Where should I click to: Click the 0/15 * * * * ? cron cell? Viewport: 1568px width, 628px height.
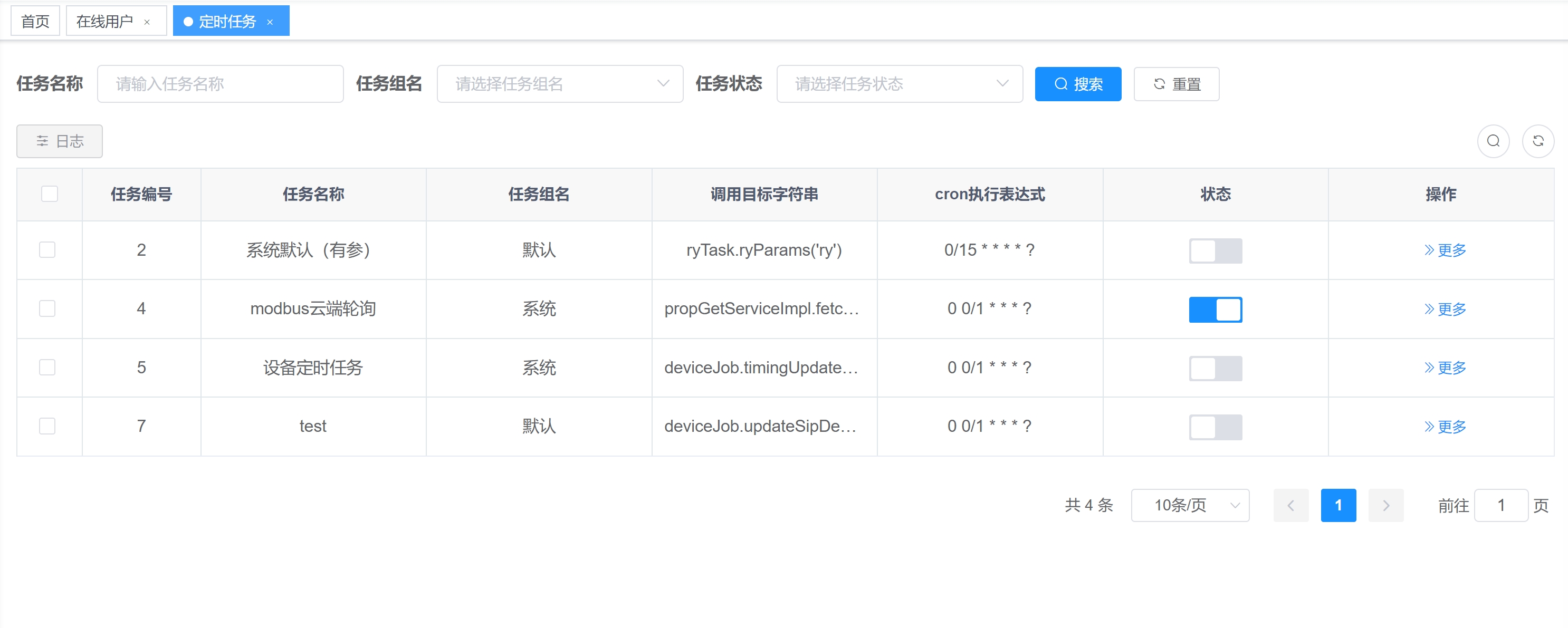pyautogui.click(x=989, y=250)
